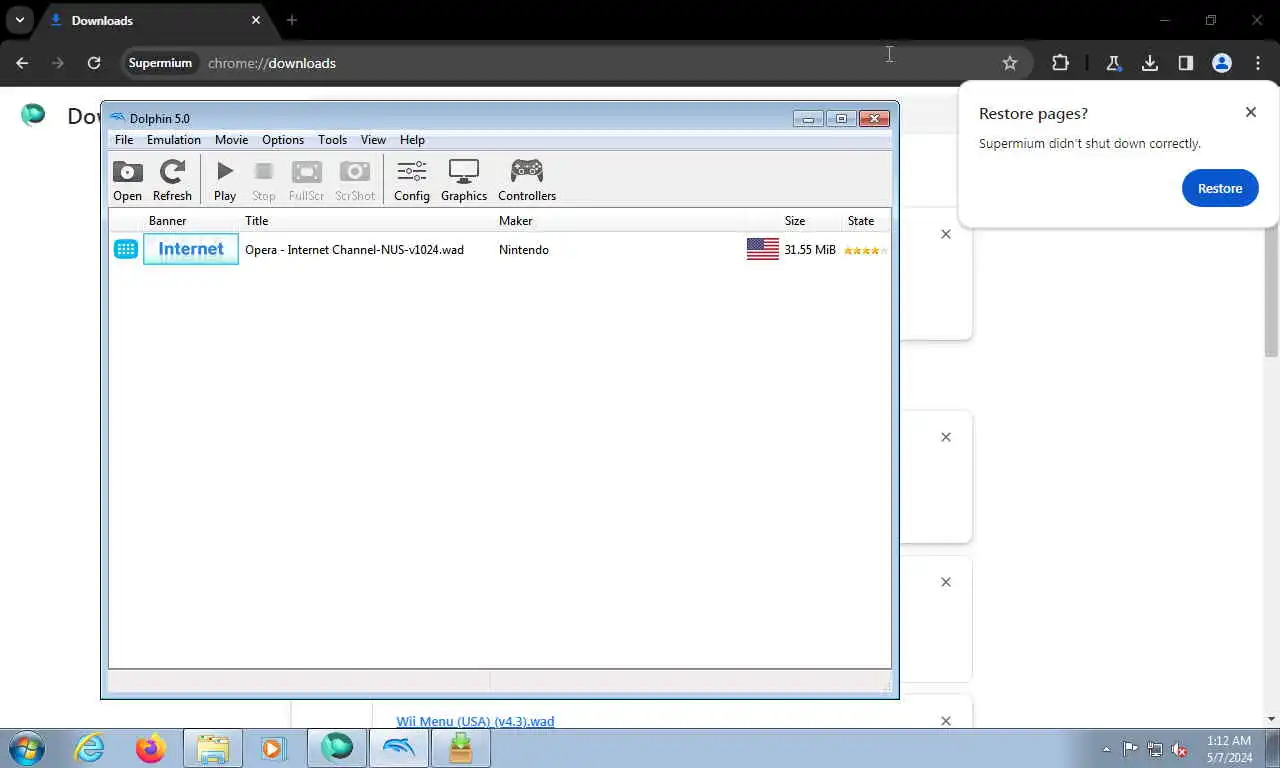Open Controllers settings in Dolphin

[527, 180]
